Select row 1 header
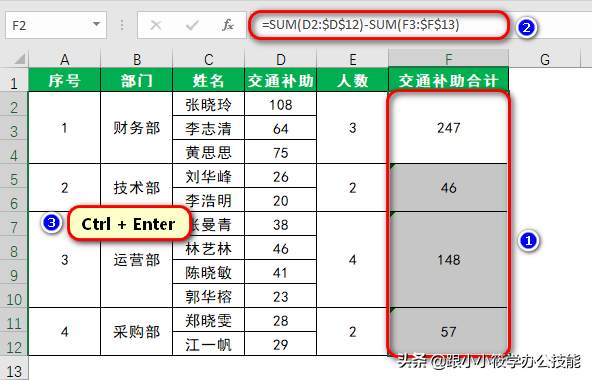 [x=14, y=80]
